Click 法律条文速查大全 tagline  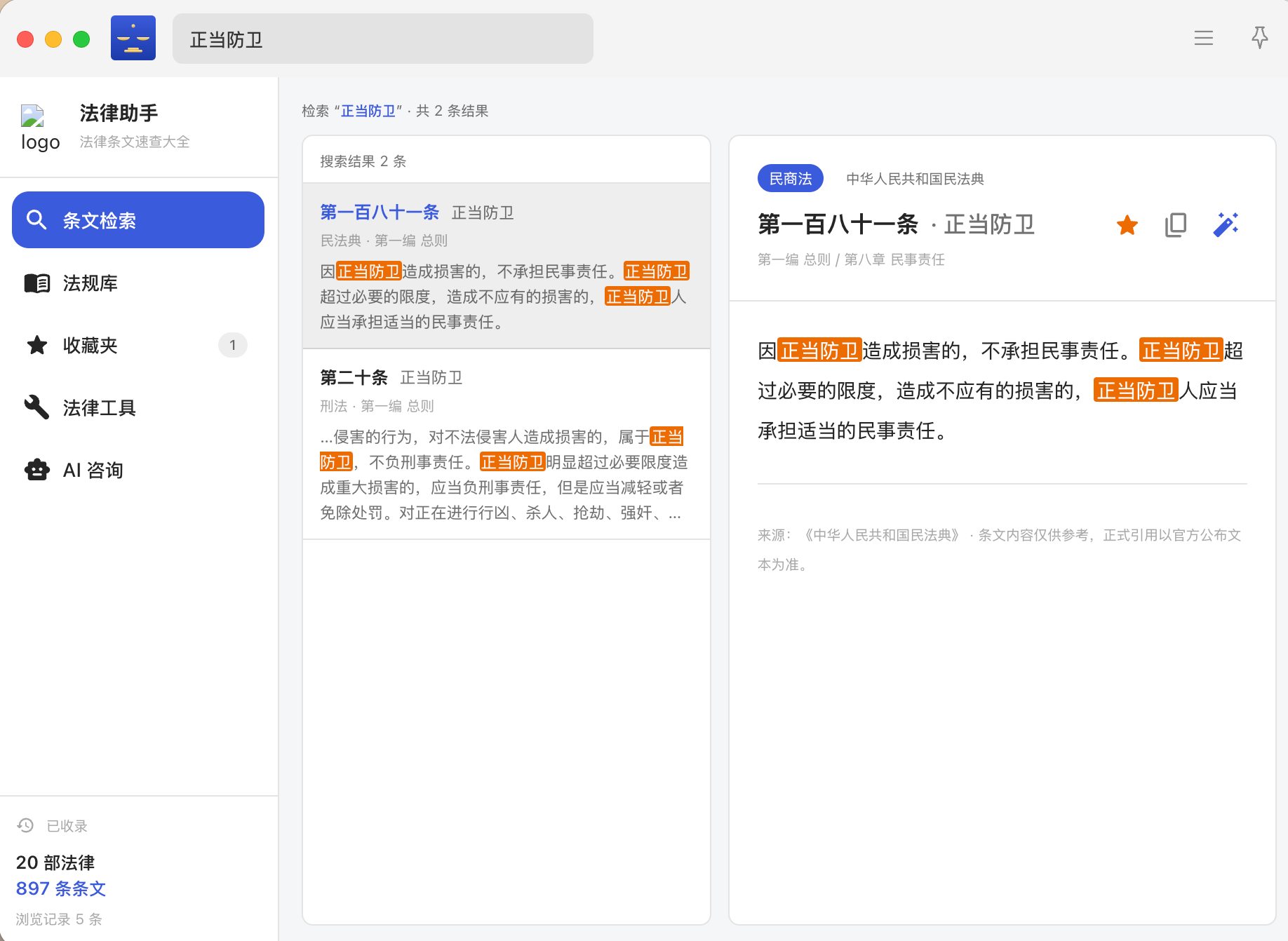click(x=135, y=142)
